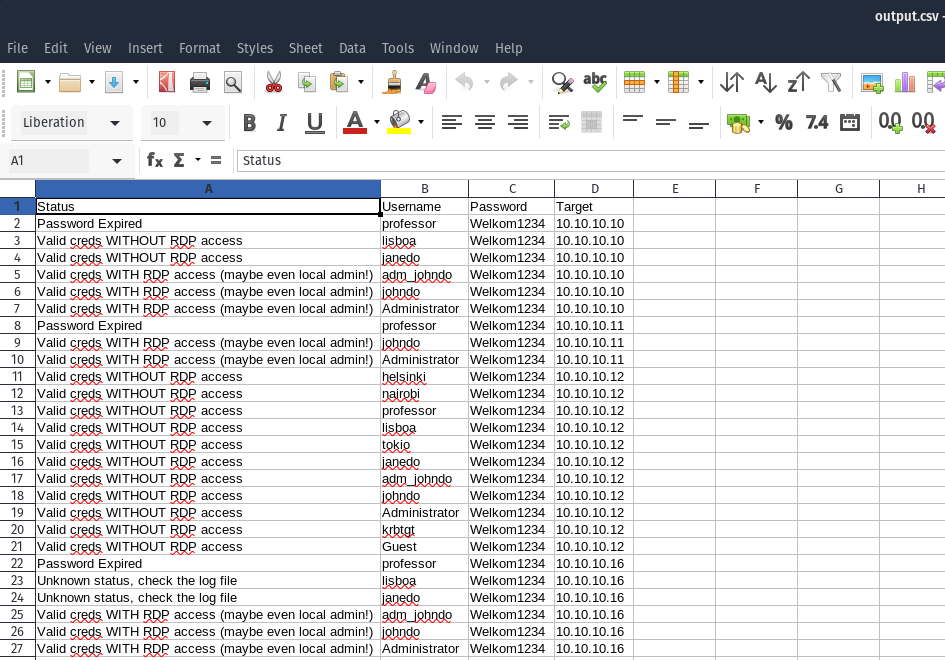Screen dimensions: 945x660
Task: Run the Spelling check icon
Action: point(595,83)
